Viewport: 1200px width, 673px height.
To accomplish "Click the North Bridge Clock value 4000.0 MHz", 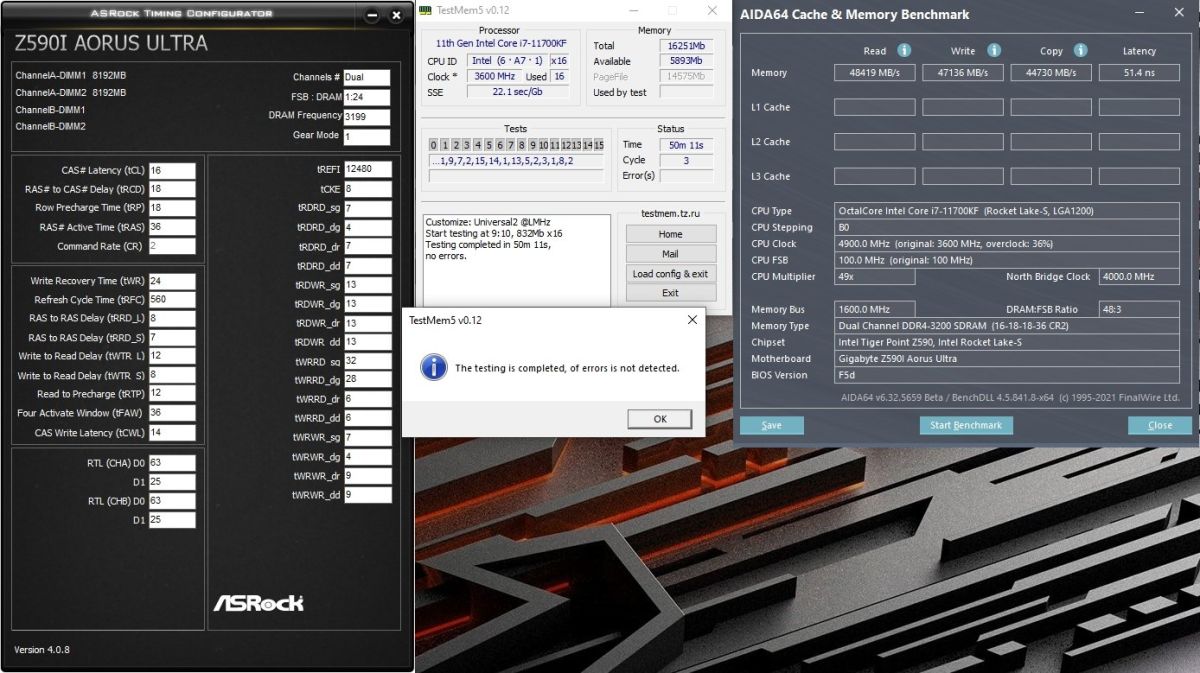I will pyautogui.click(x=1139, y=277).
